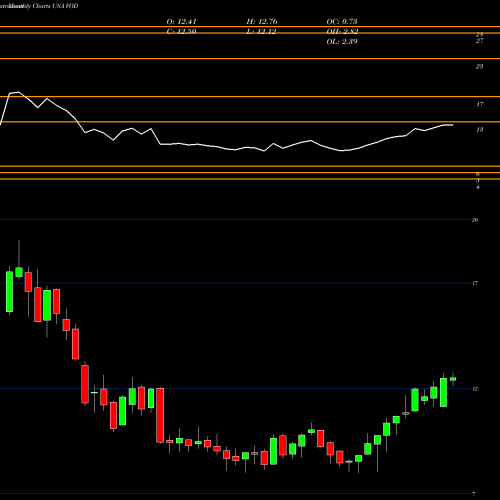The height and width of the screenshot is (500, 500).
Task: Click the close price value C: 12.50
Action: [x=181, y=32]
